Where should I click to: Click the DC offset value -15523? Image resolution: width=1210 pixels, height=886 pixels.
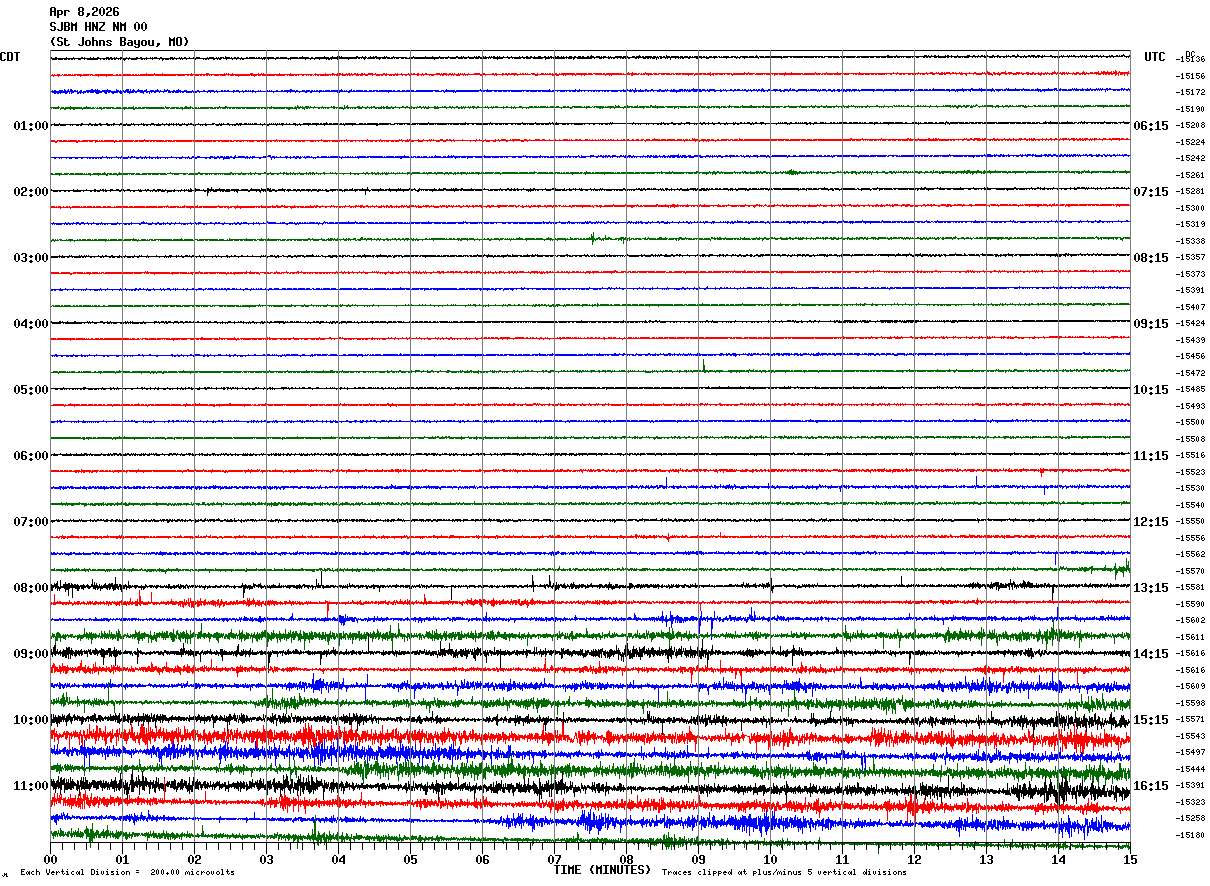[1191, 472]
